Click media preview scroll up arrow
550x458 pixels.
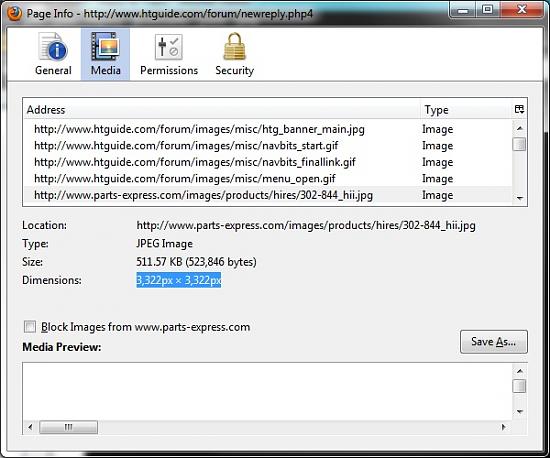pyautogui.click(x=519, y=371)
